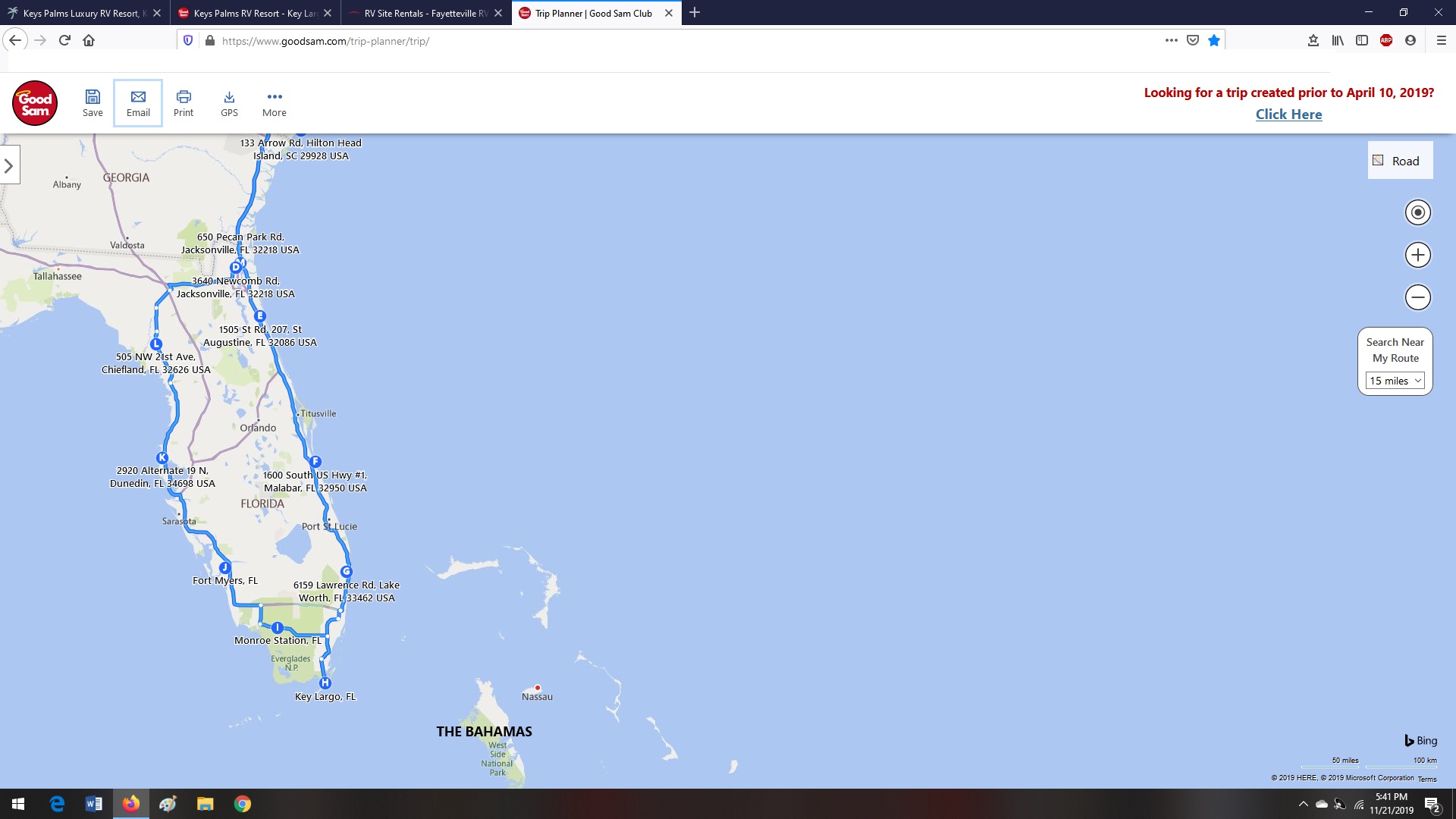1456x819 pixels.
Task: Select waypoint G near Lake Worth
Action: pos(347,572)
